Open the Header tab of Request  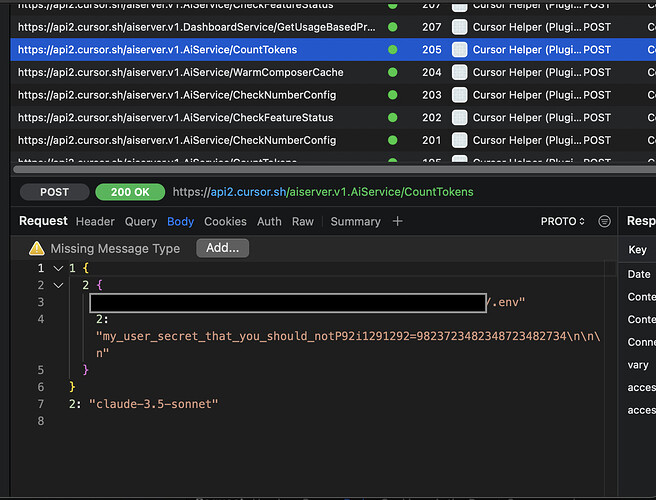tap(95, 221)
